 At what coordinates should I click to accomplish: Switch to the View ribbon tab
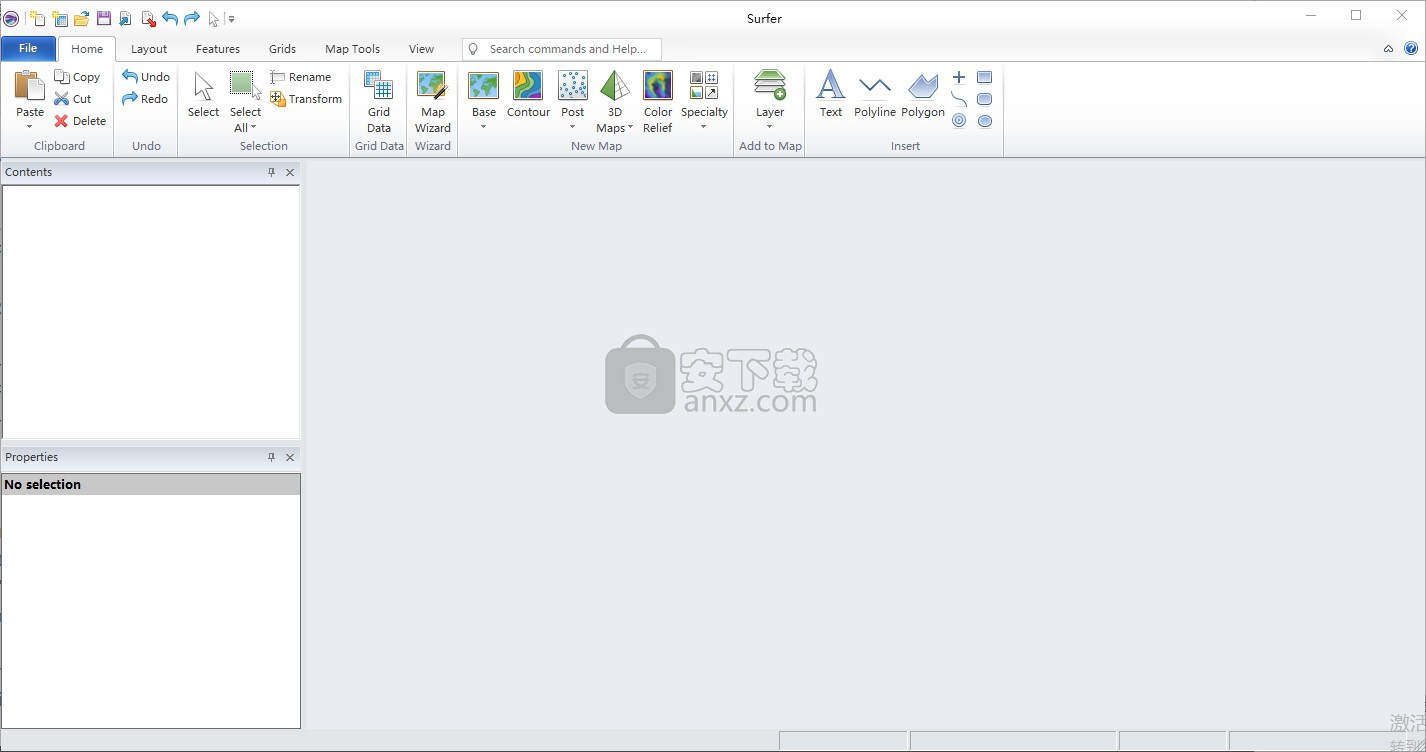point(421,49)
